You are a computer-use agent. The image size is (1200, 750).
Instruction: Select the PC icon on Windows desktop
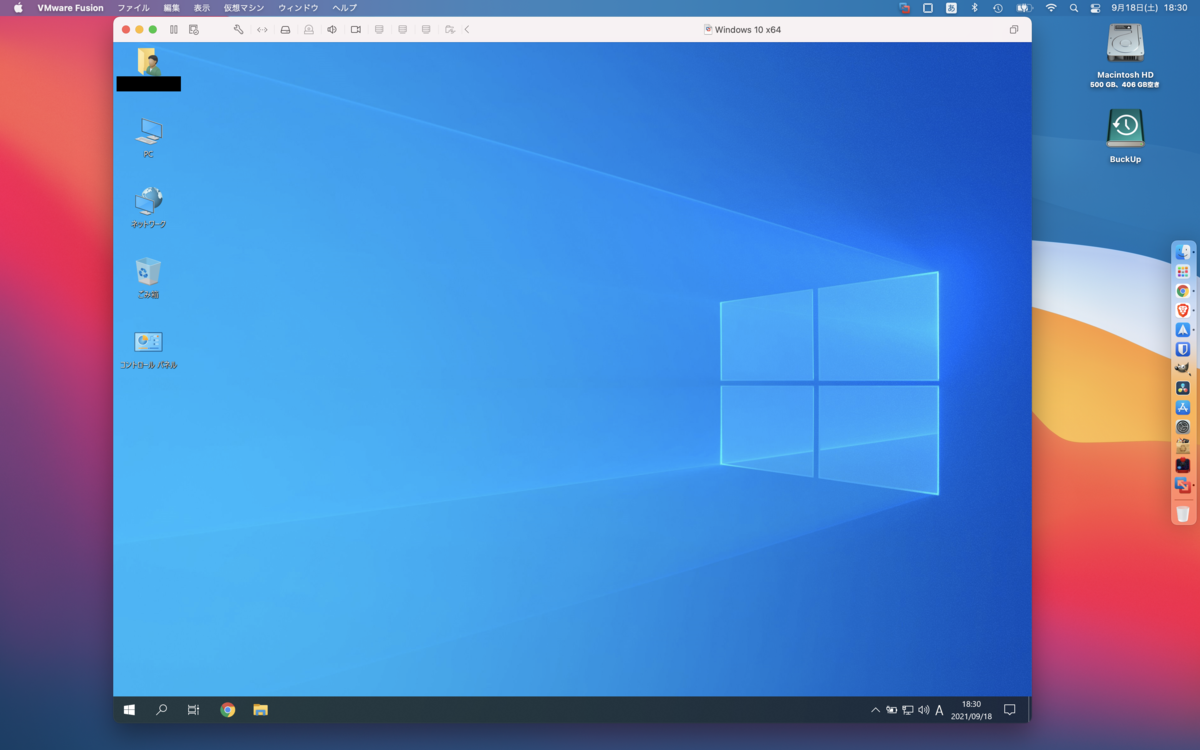tap(148, 137)
